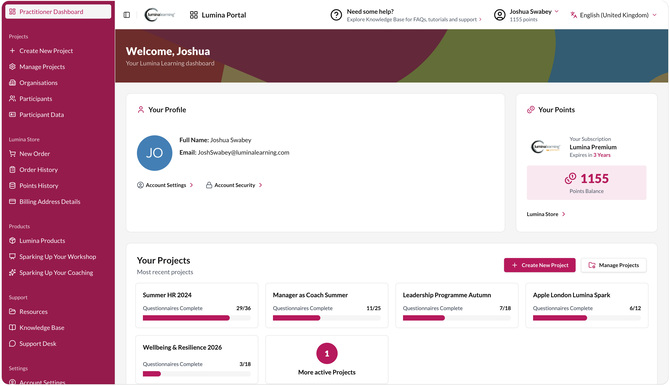Click the Participant Data icon

[x=12, y=115]
